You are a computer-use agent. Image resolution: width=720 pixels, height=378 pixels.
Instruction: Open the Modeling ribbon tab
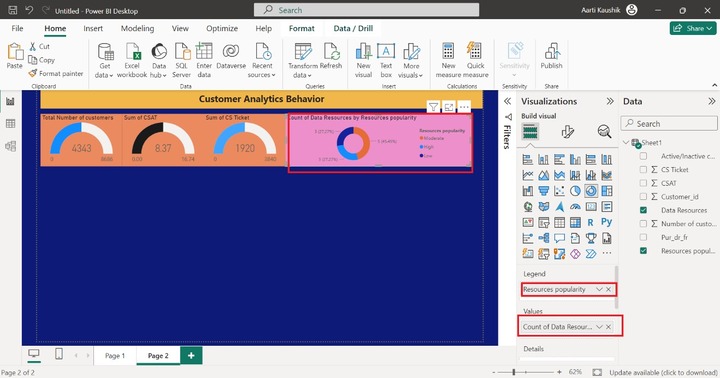[x=137, y=28]
